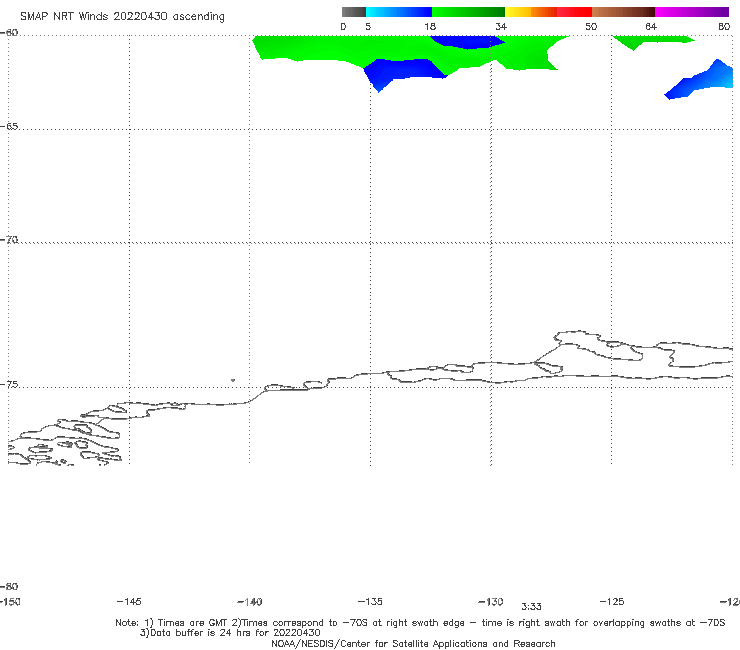Image resolution: width=740 pixels, height=650 pixels.
Task: Click the color bar label '5'
Action: [368, 26]
